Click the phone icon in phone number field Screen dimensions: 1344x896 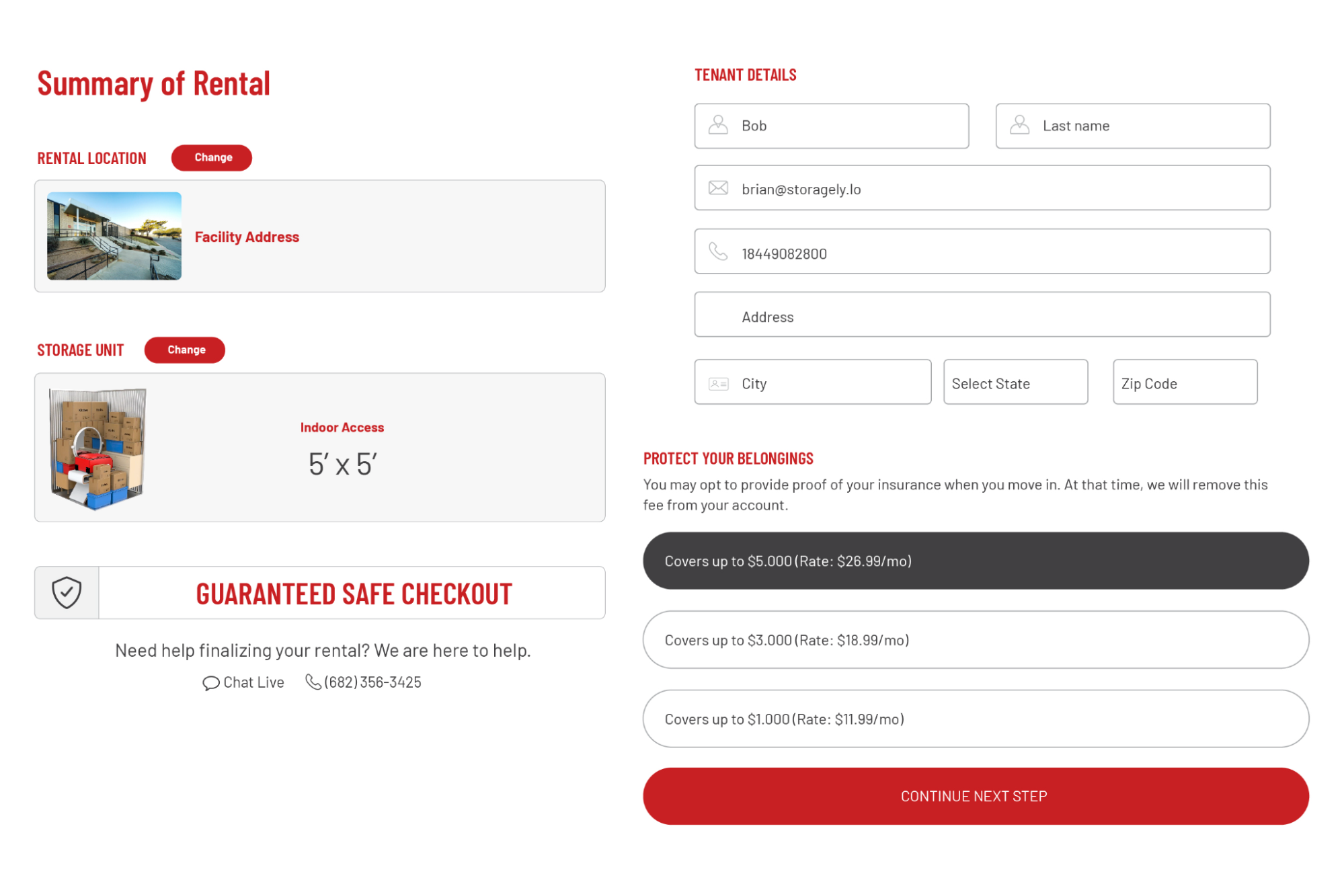pyautogui.click(x=718, y=251)
